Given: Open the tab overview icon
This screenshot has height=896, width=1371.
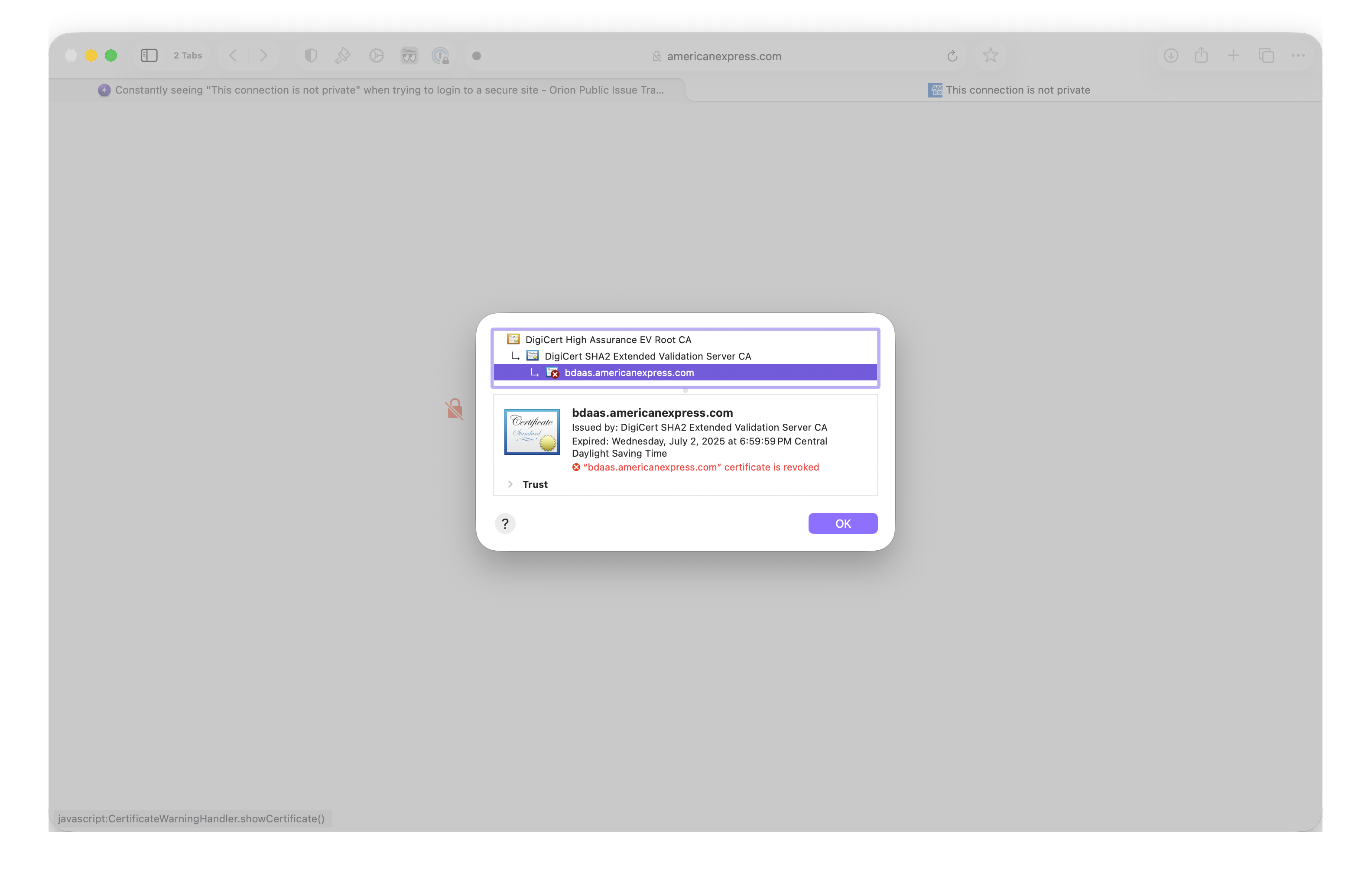Looking at the screenshot, I should [1266, 56].
